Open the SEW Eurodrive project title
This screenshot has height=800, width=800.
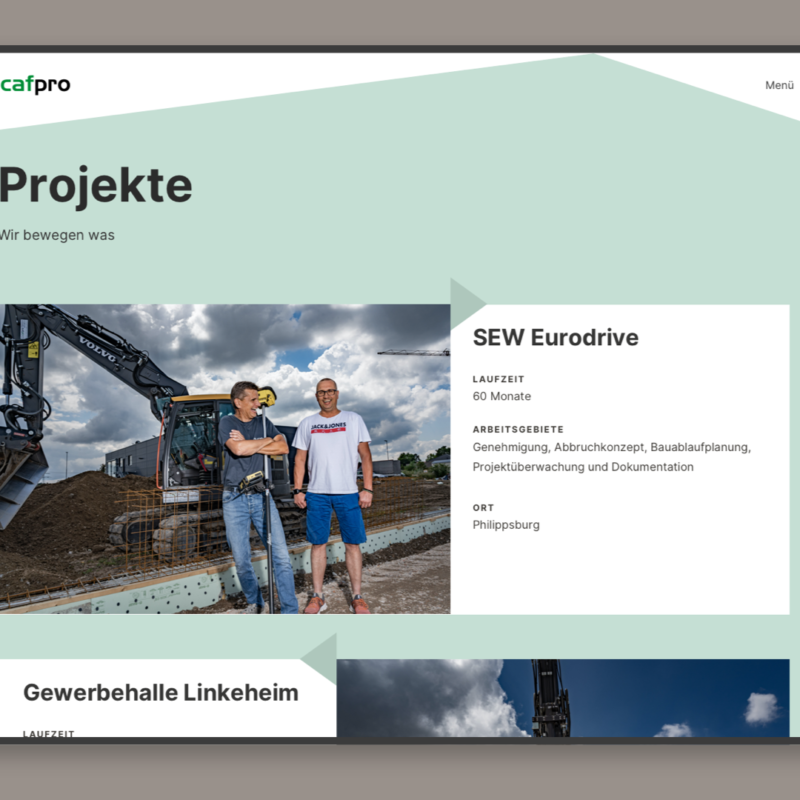[555, 337]
